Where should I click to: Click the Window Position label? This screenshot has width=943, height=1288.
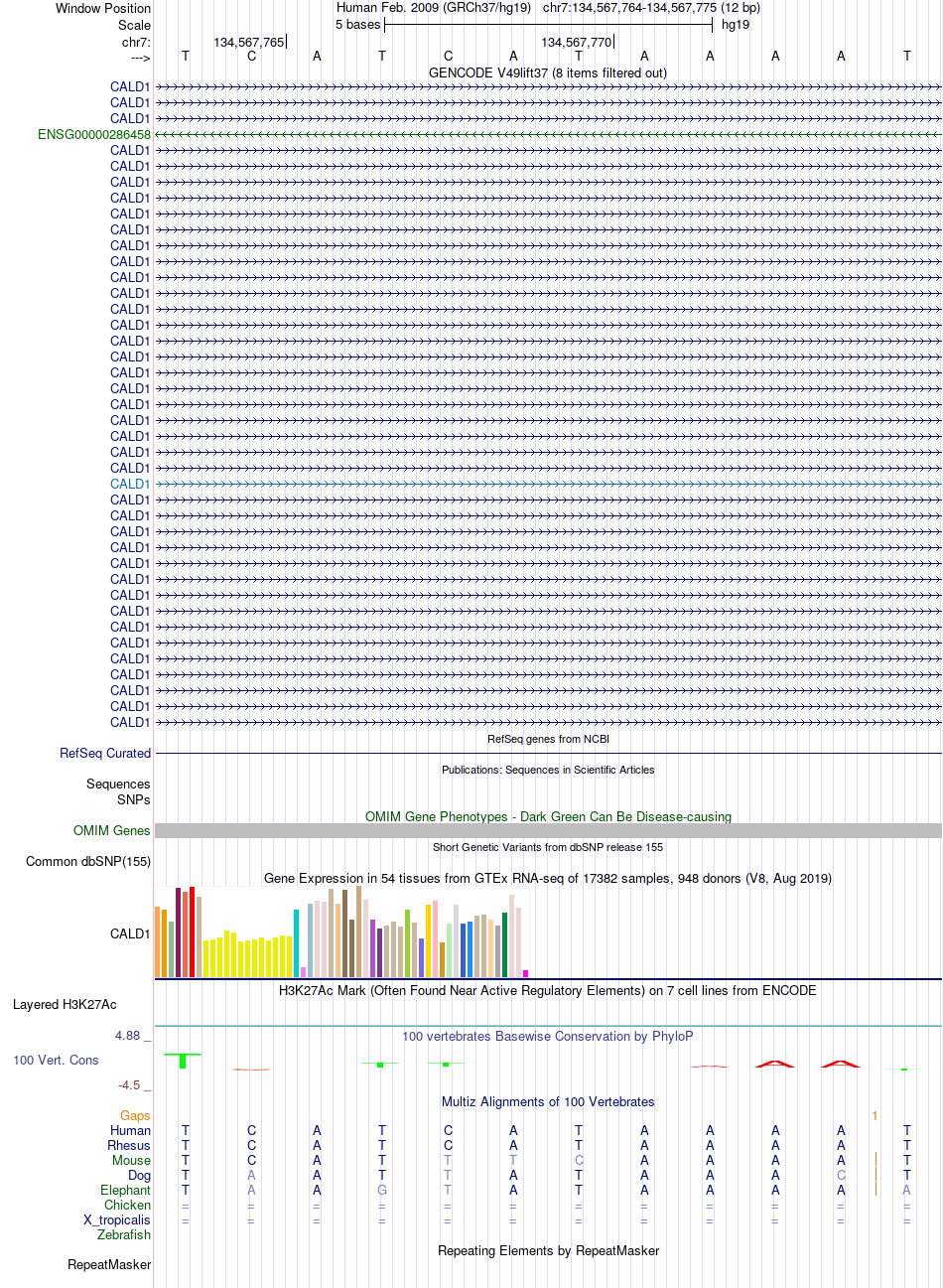coord(103,9)
